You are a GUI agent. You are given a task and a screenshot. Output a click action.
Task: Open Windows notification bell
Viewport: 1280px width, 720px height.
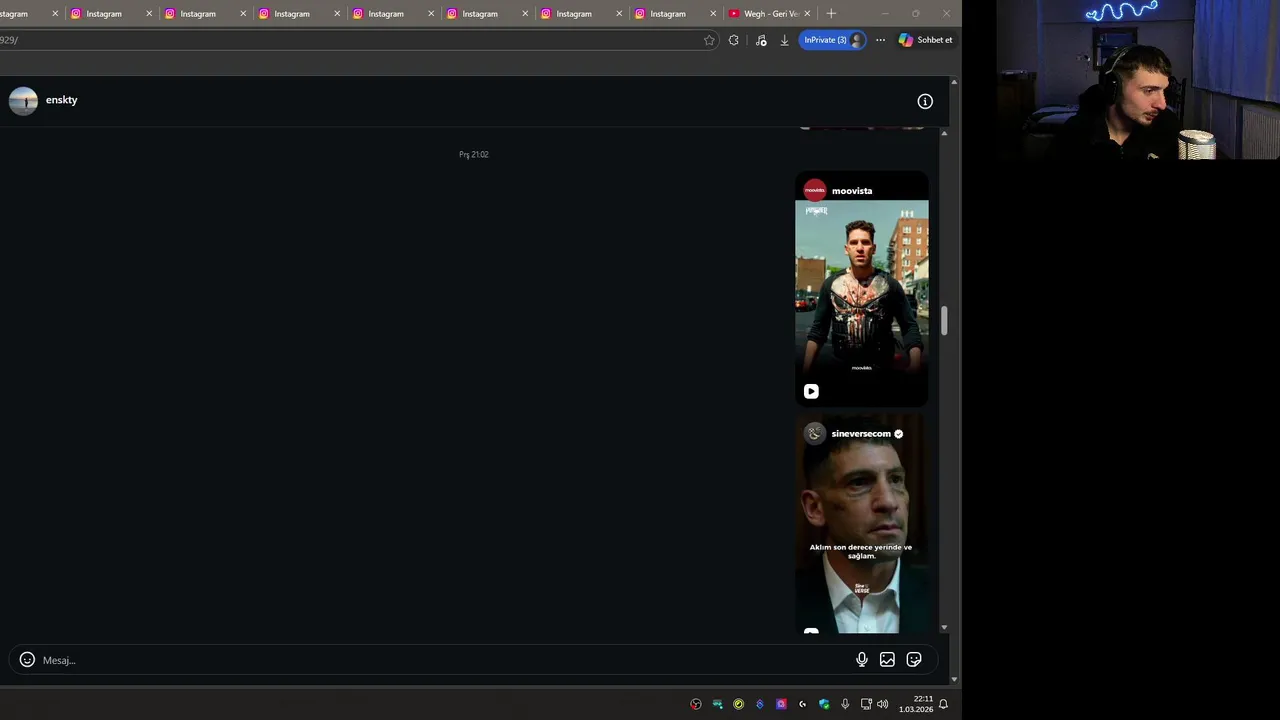tap(943, 704)
